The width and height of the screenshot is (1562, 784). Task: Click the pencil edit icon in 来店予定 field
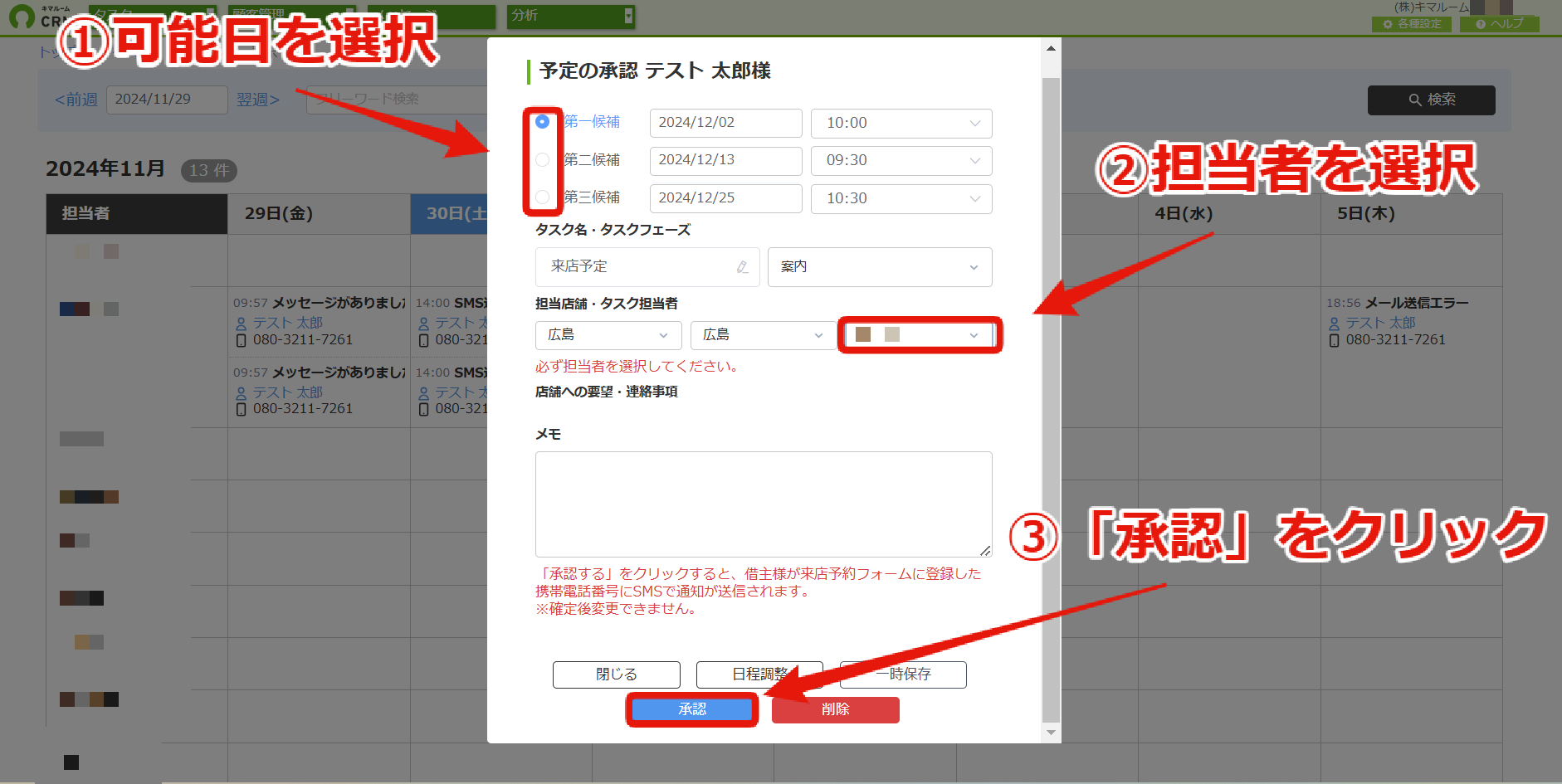pyautogui.click(x=742, y=267)
